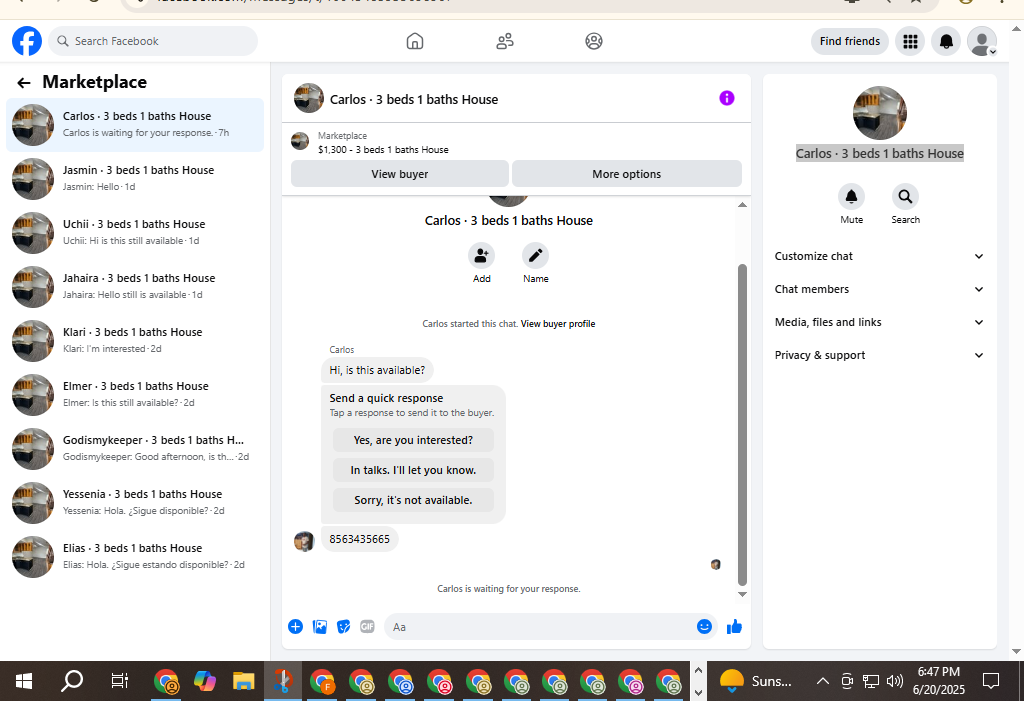1024x701 pixels.
Task: Click the taskbar clock showing 6:47 PM
Action: [x=938, y=681]
